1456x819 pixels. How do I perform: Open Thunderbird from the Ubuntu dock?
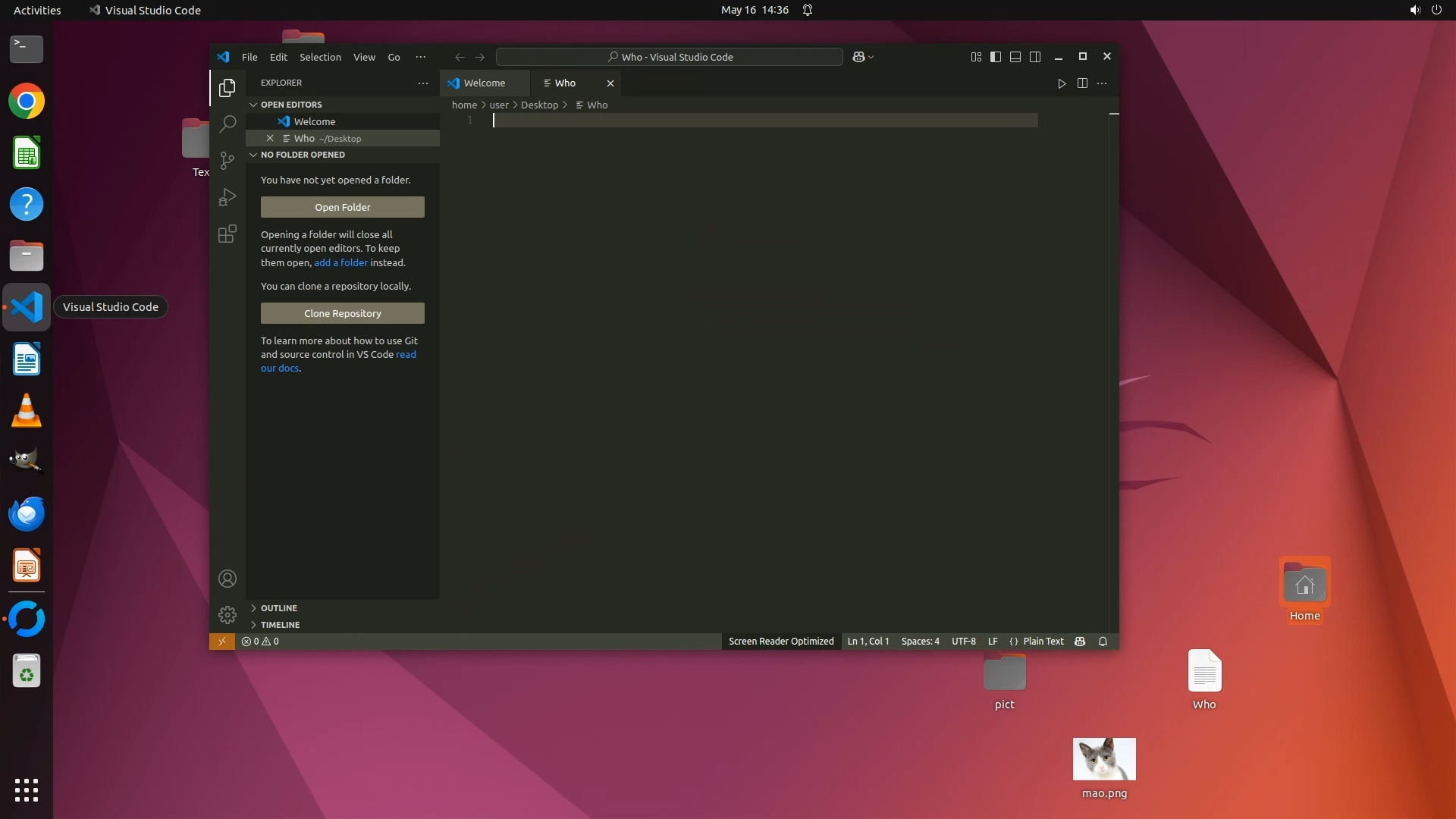coord(27,515)
